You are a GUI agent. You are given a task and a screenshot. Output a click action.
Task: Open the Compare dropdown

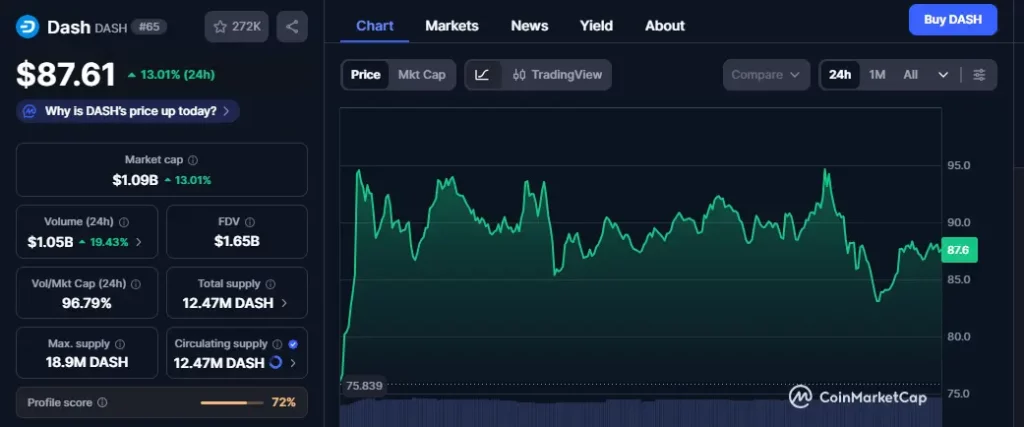[x=766, y=75]
